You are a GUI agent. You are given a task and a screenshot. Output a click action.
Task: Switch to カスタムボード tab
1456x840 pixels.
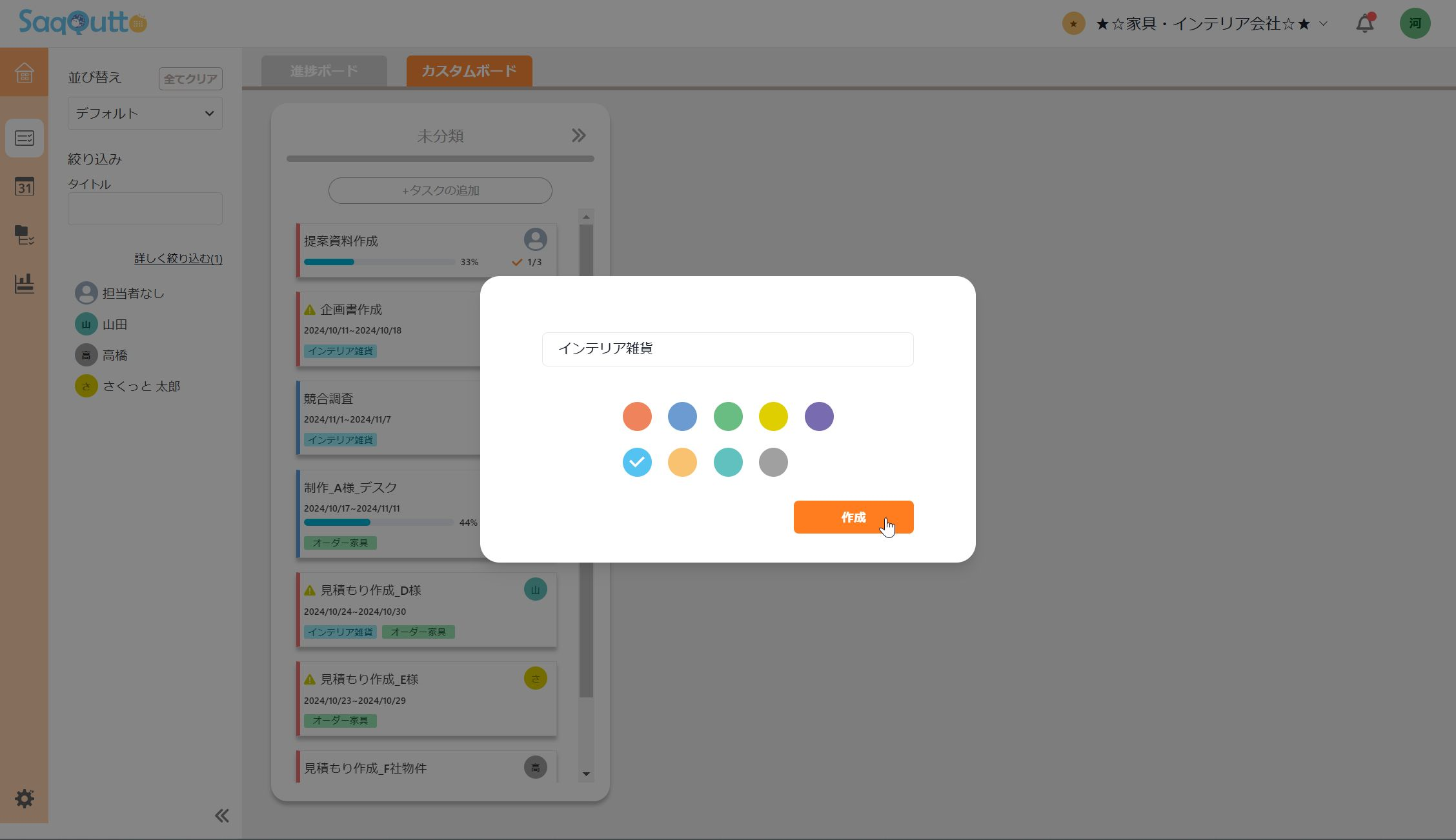pos(469,71)
